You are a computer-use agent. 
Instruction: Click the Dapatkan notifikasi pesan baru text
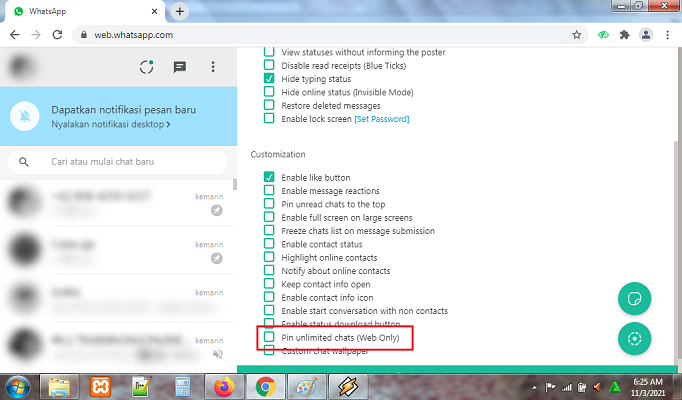coord(124,110)
